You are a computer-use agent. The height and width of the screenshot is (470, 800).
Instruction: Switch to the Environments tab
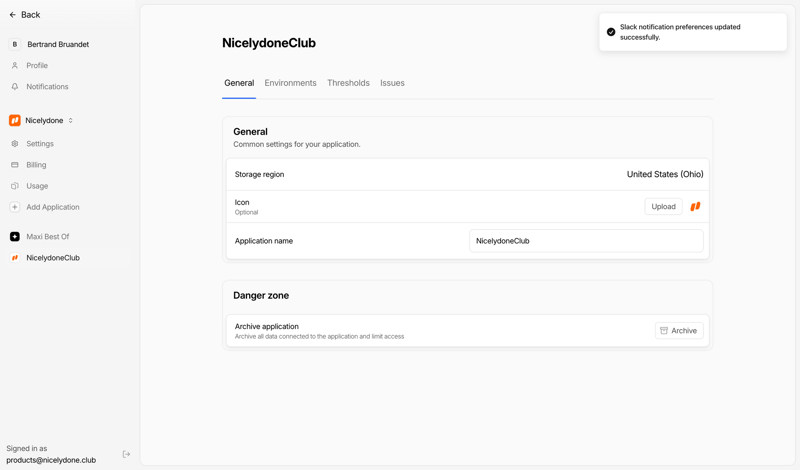tap(290, 83)
